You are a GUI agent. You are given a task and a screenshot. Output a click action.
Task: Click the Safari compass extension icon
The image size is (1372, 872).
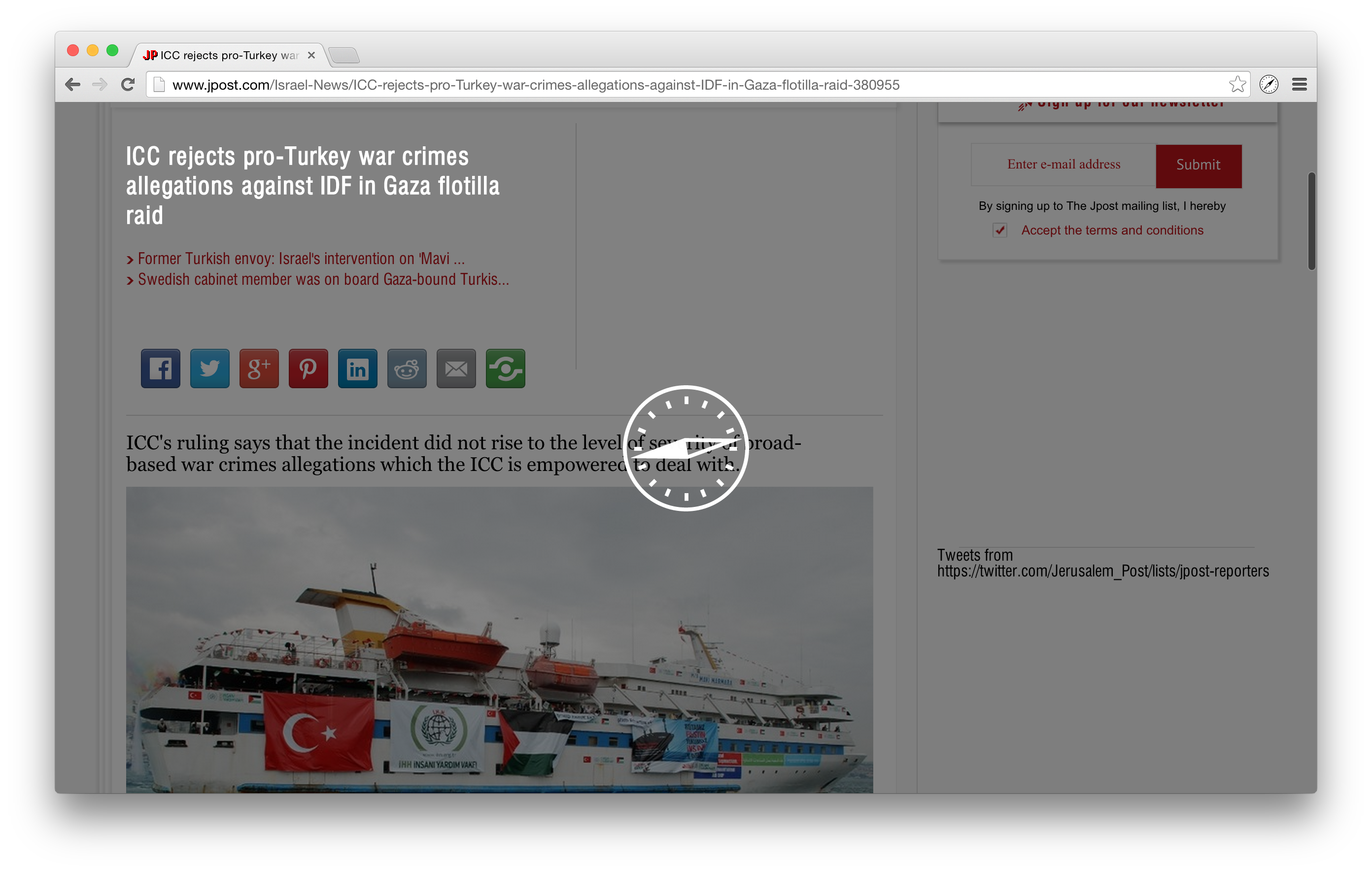(1269, 84)
